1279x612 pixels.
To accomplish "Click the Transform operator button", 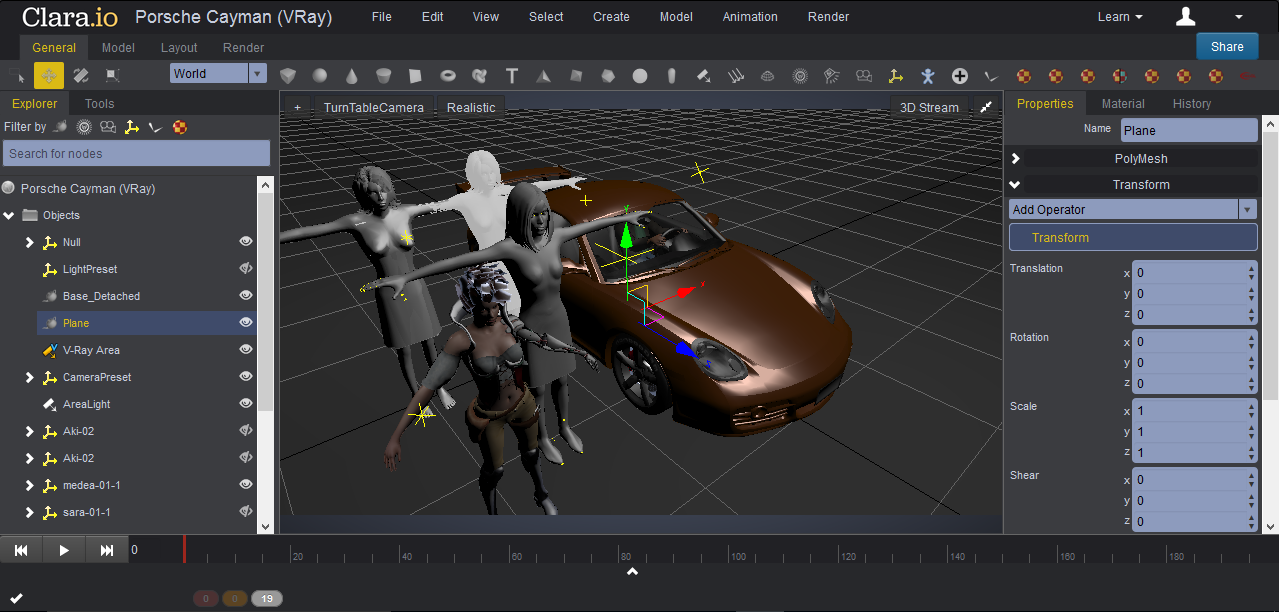I will point(1133,237).
